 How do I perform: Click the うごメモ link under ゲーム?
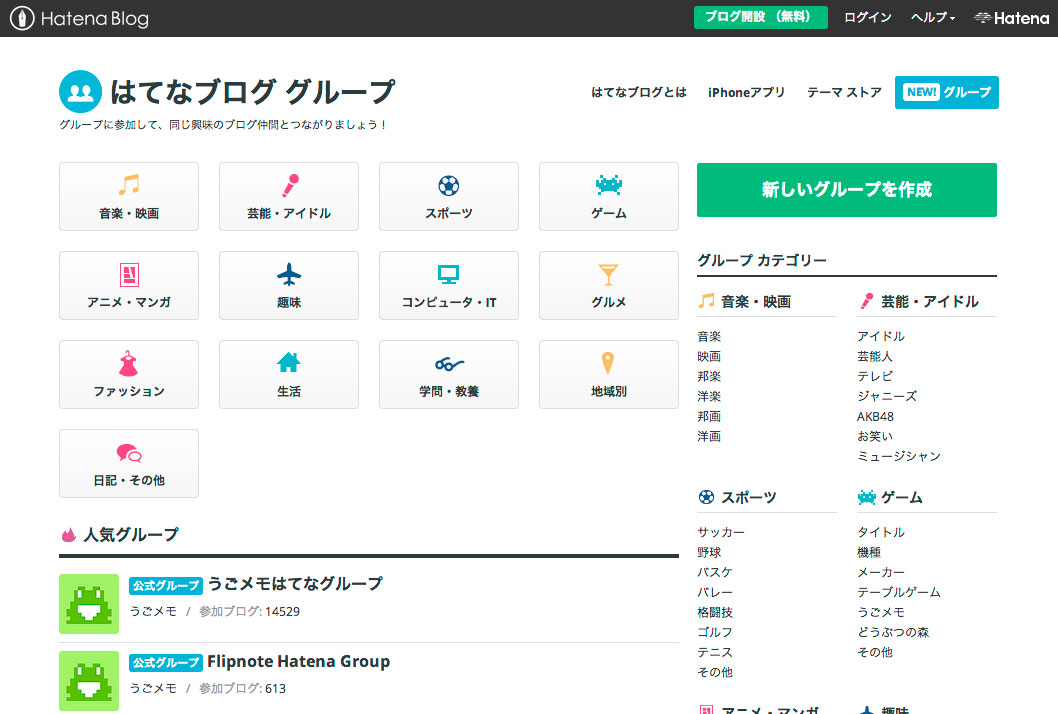point(881,613)
